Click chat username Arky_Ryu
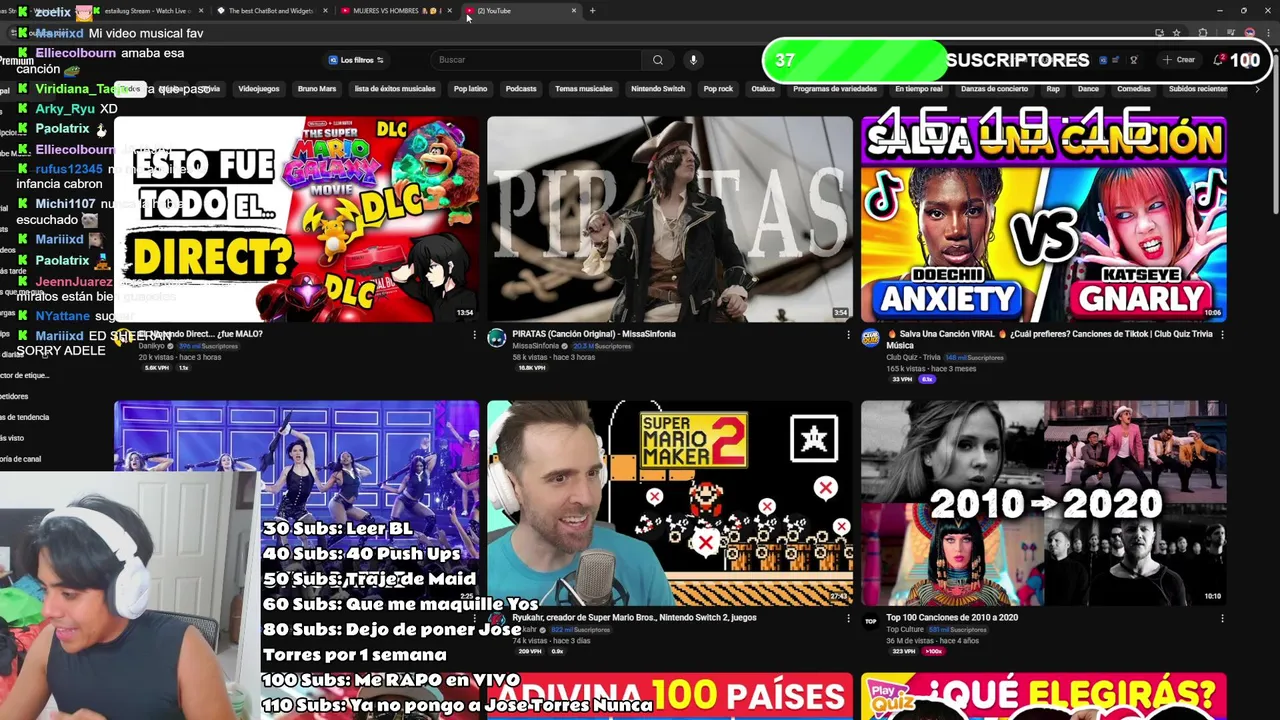1280x720 pixels. [x=65, y=109]
